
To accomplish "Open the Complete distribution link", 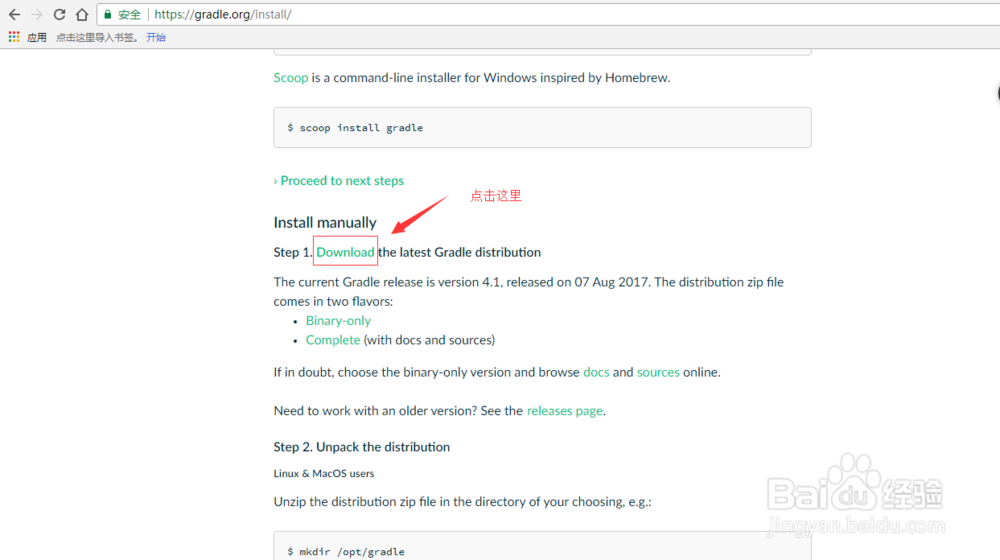I will coord(333,340).
